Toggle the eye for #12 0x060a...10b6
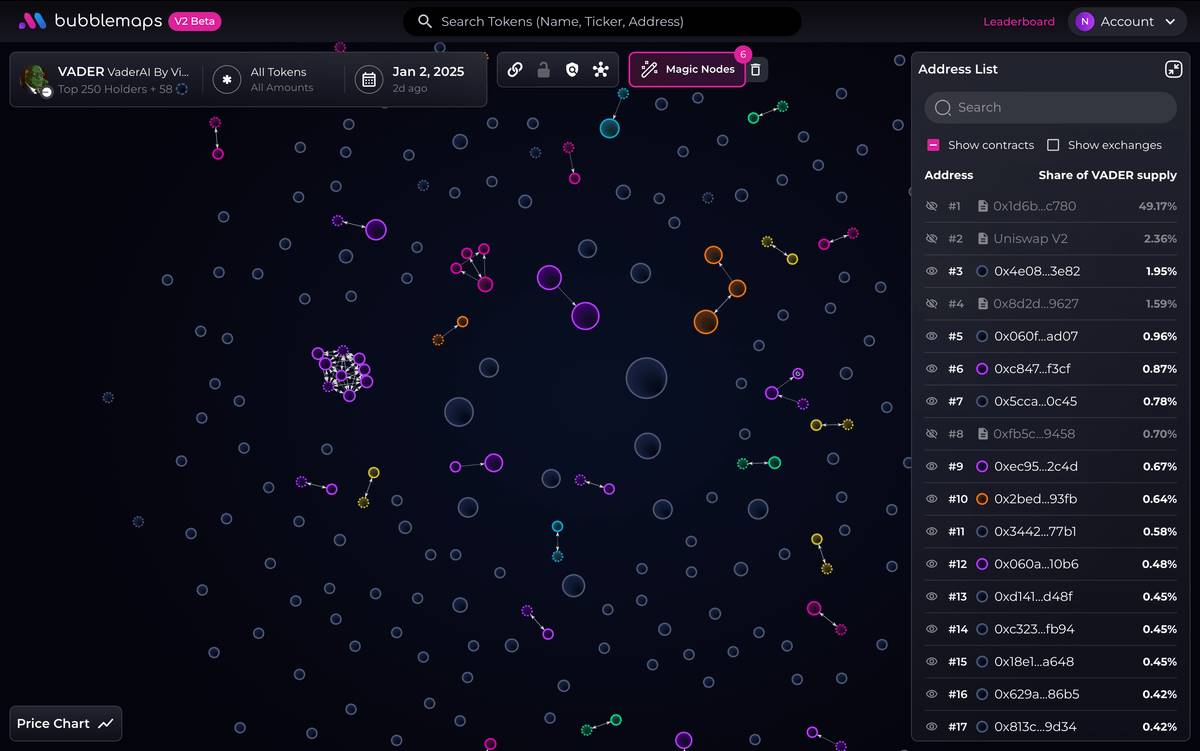Image resolution: width=1200 pixels, height=751 pixels. [931, 564]
